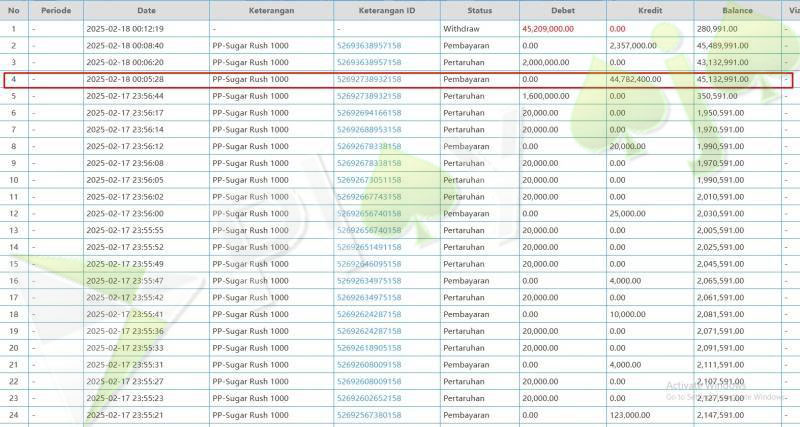The width and height of the screenshot is (800, 427).
Task: Click the Kredit column header
Action: (649, 10)
